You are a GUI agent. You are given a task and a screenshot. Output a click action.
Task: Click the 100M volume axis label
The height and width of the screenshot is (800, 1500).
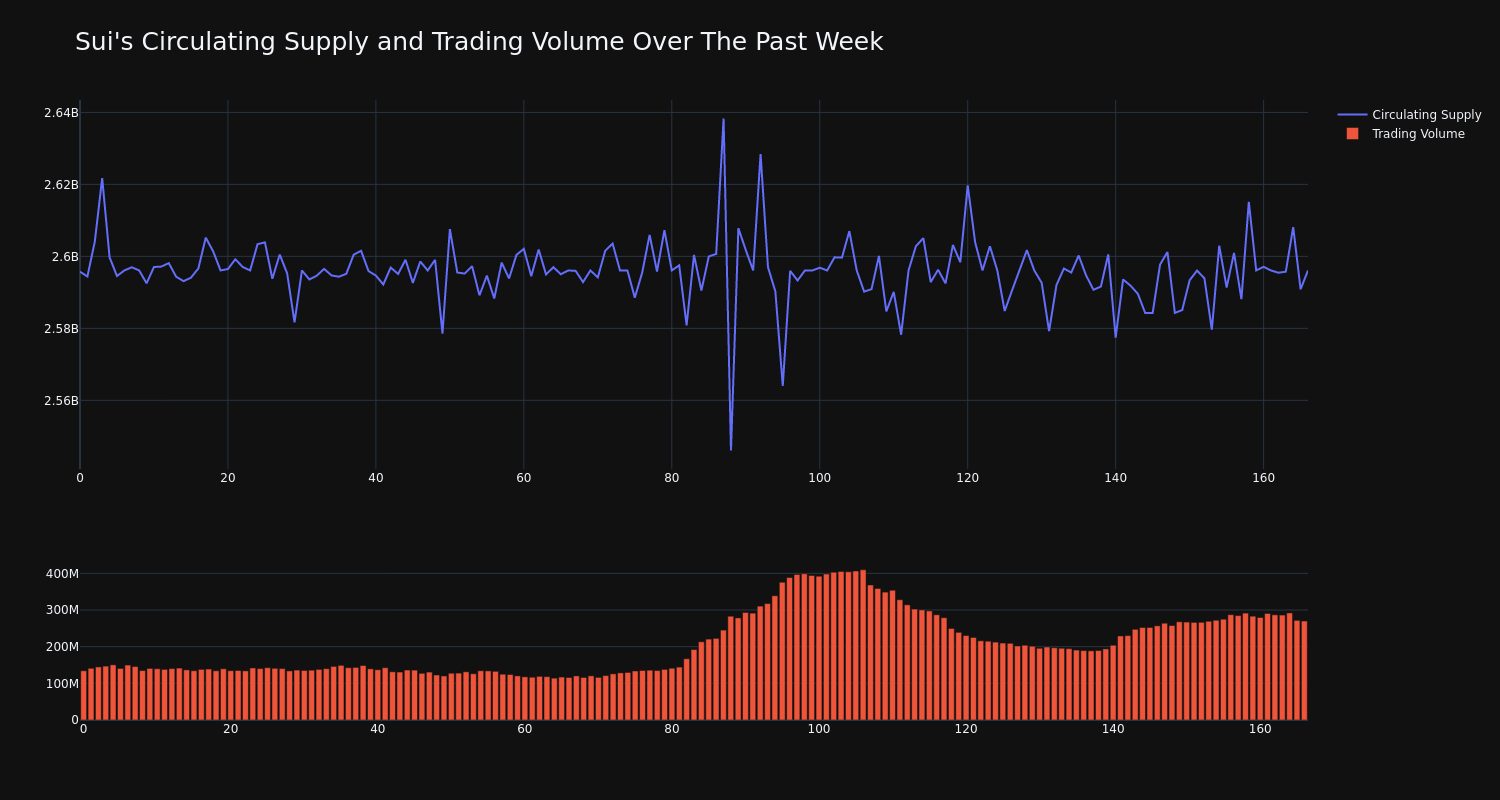62,684
